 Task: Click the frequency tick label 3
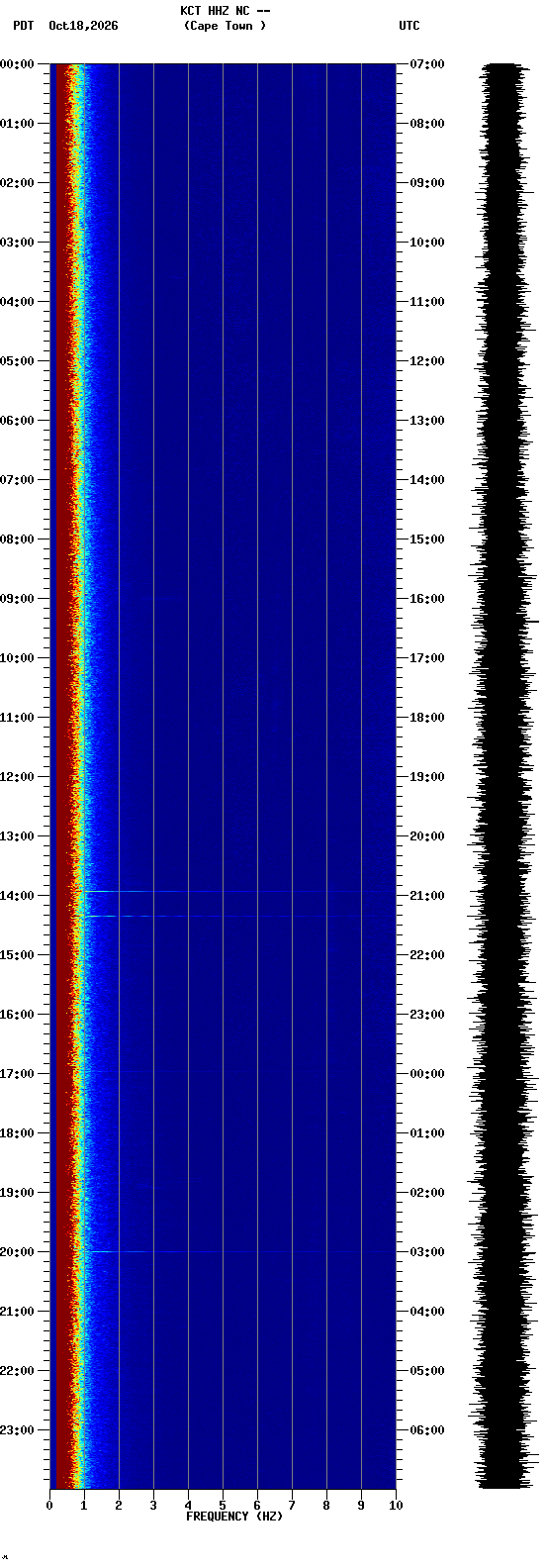[153, 1506]
